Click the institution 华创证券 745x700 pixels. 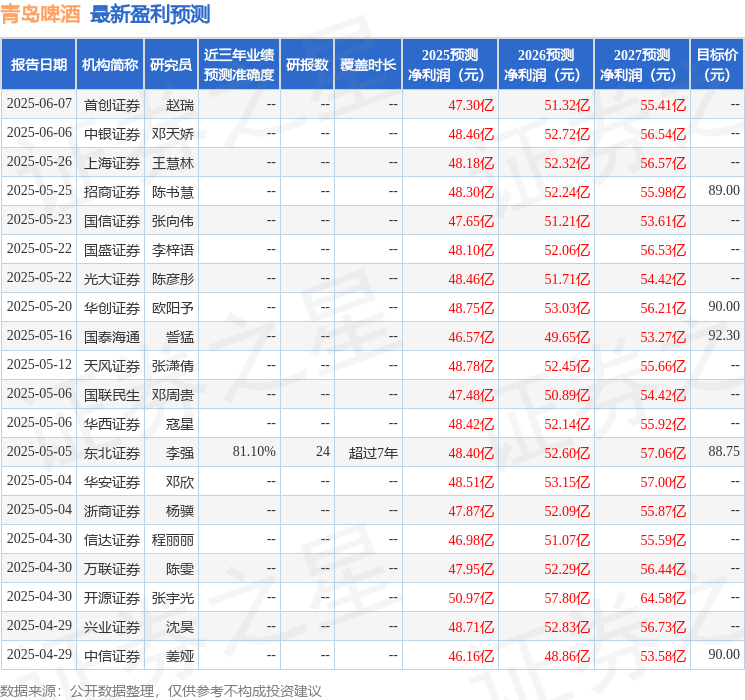click(112, 307)
